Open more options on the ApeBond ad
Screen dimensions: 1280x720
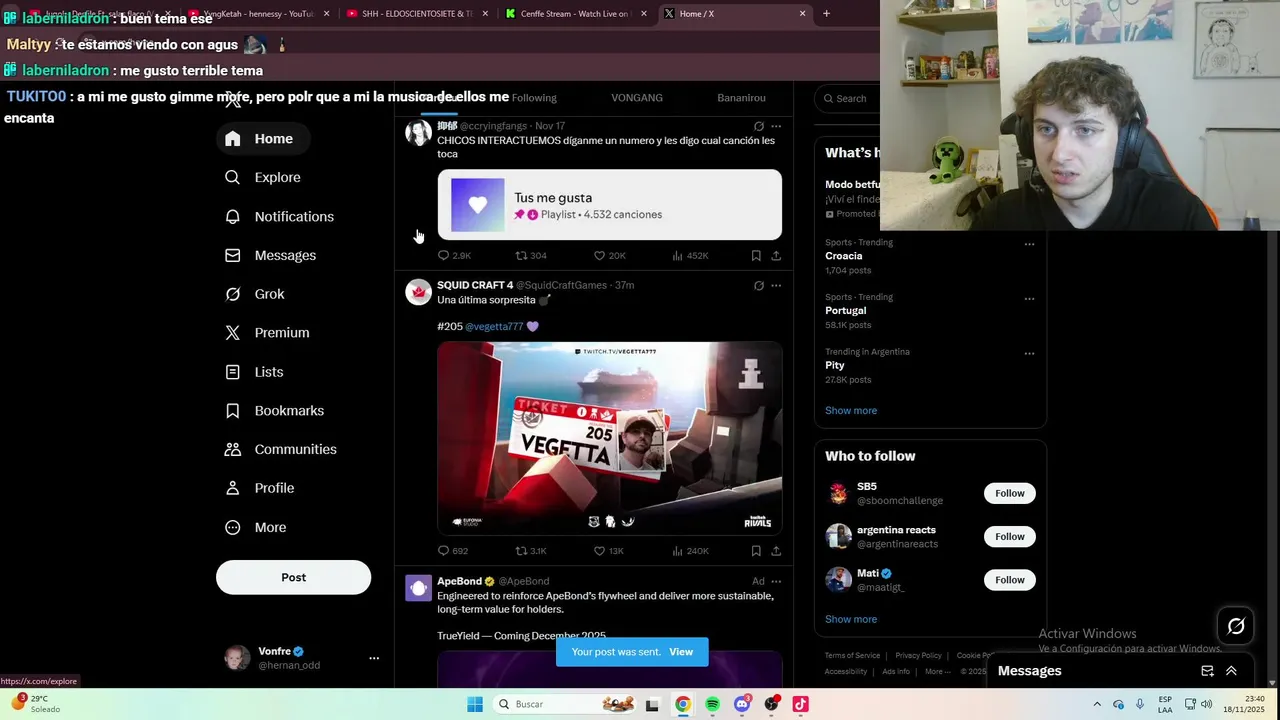[x=776, y=581]
